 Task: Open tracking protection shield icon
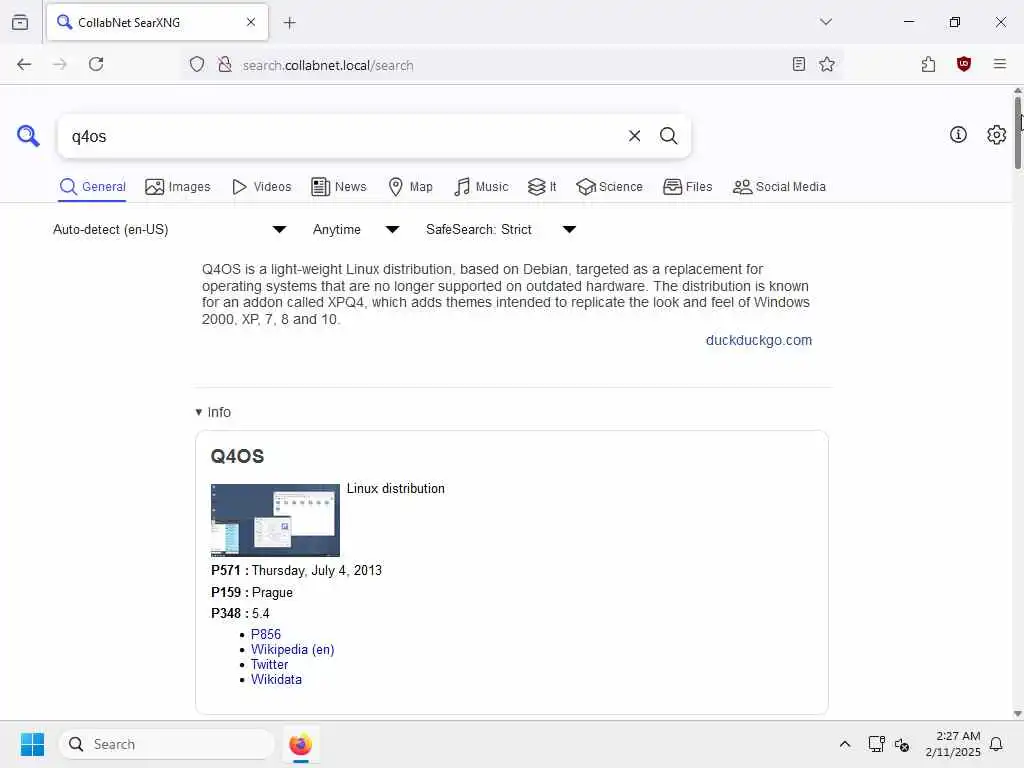(x=197, y=64)
